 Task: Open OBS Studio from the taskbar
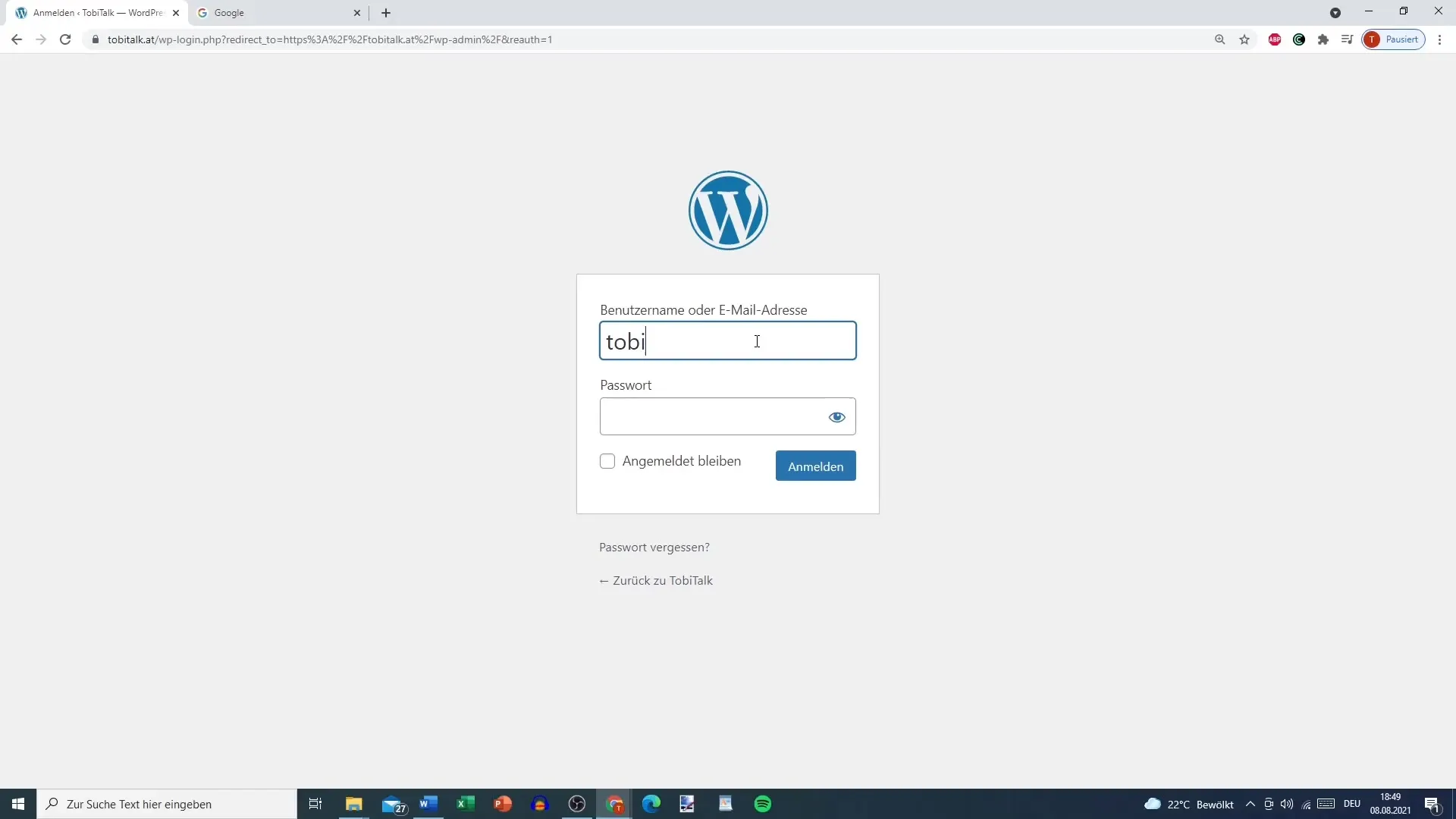[x=577, y=804]
